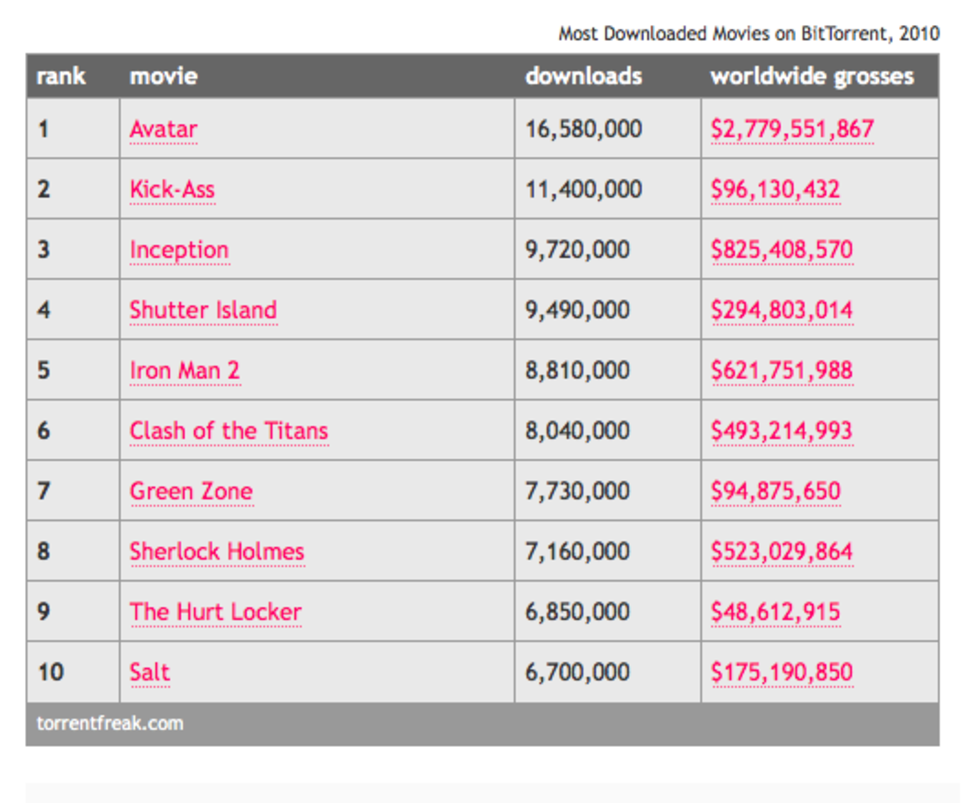Viewport: 980px width, 803px height.
Task: Click Clash of the Titans link
Action: point(229,431)
